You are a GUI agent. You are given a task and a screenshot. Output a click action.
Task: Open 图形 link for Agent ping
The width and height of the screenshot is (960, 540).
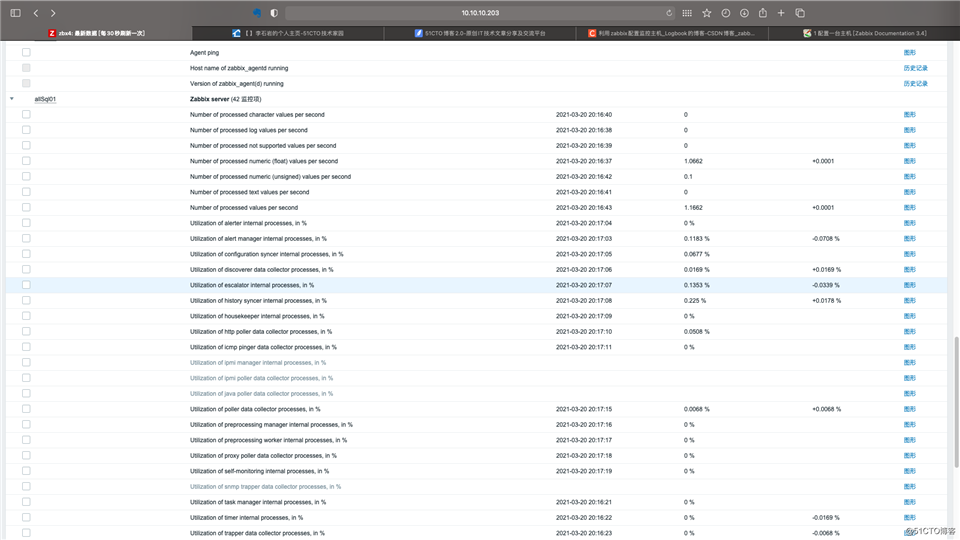point(909,53)
